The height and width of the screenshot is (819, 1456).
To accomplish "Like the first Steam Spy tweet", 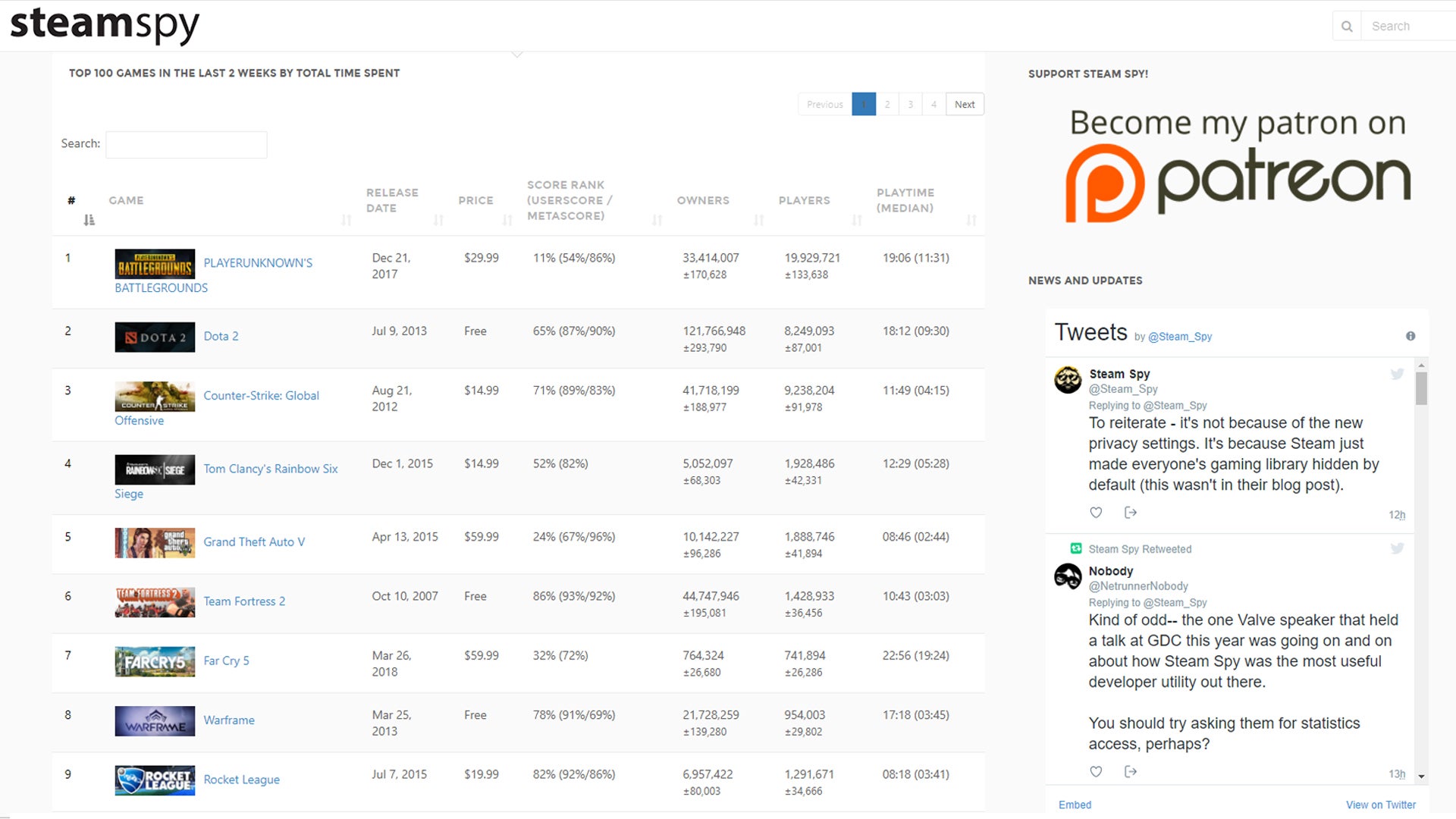I will click(x=1096, y=513).
